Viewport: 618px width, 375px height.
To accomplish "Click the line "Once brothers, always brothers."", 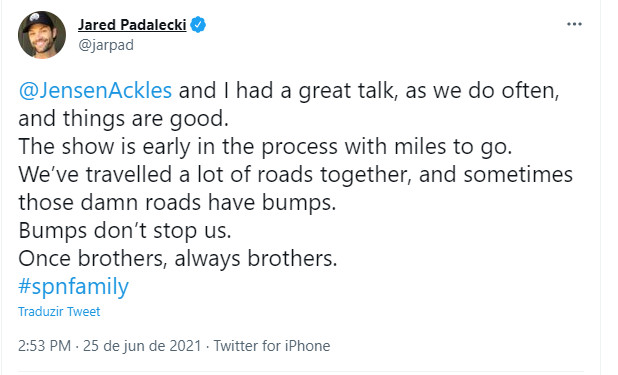I will [178, 259].
